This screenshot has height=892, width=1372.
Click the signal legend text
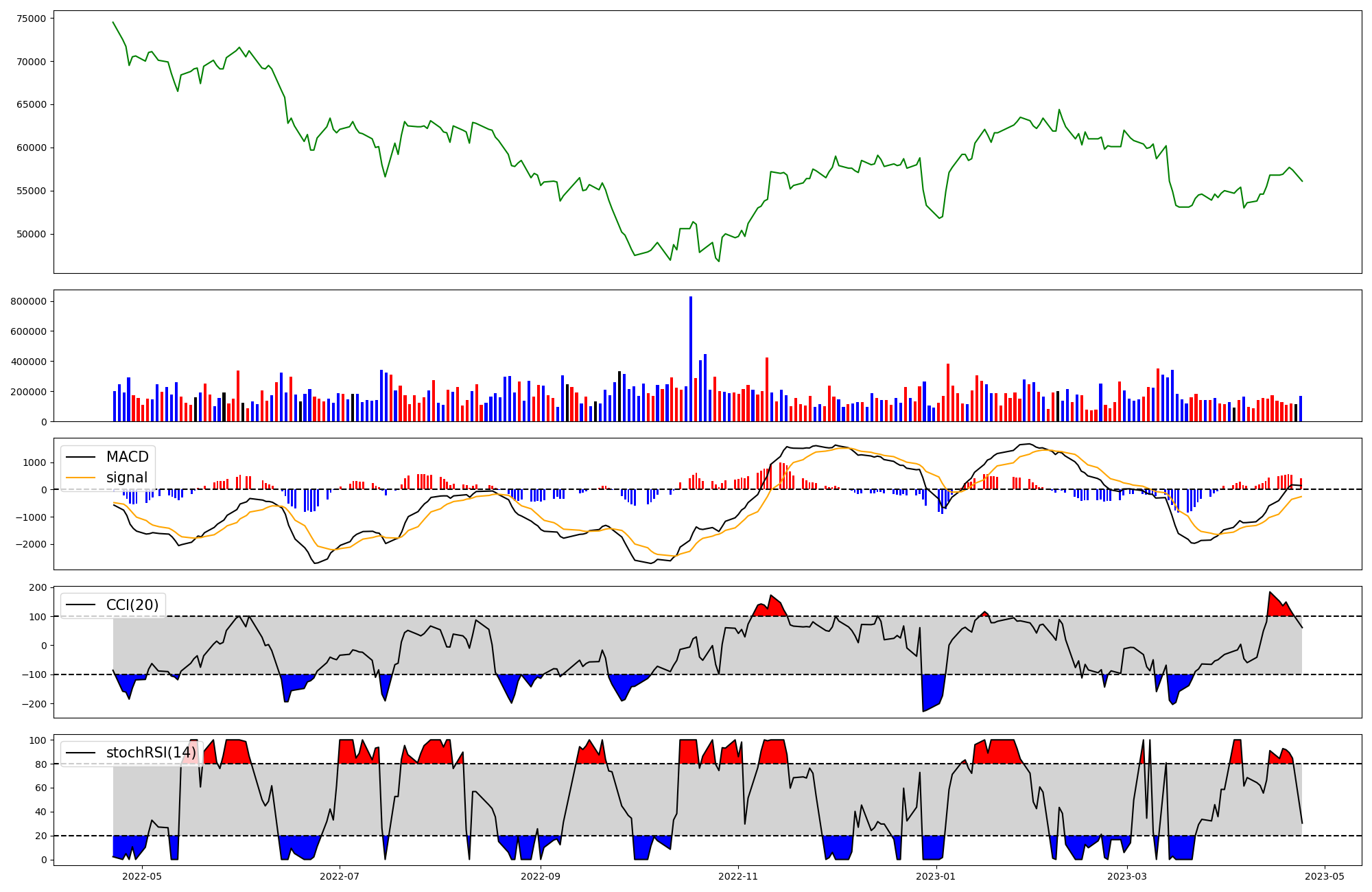[127, 478]
